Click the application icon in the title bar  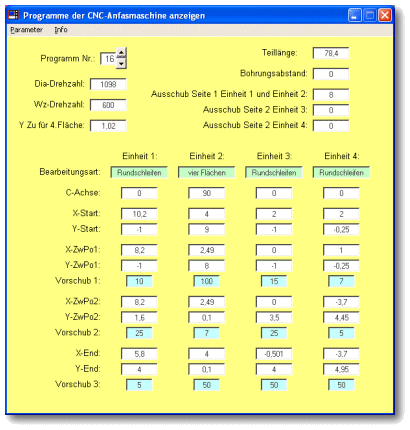pos(13,15)
